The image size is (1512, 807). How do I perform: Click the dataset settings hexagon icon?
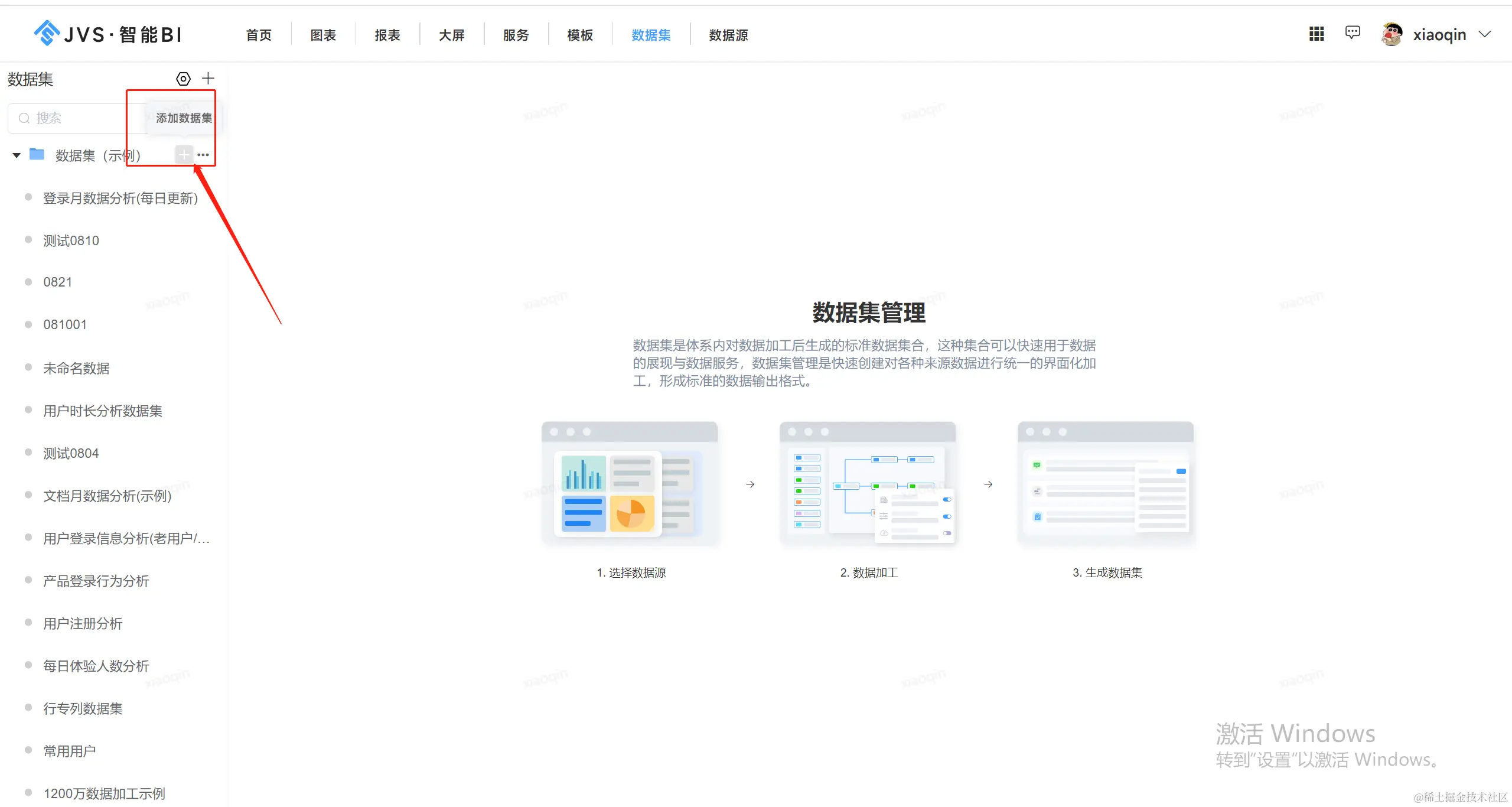[184, 79]
